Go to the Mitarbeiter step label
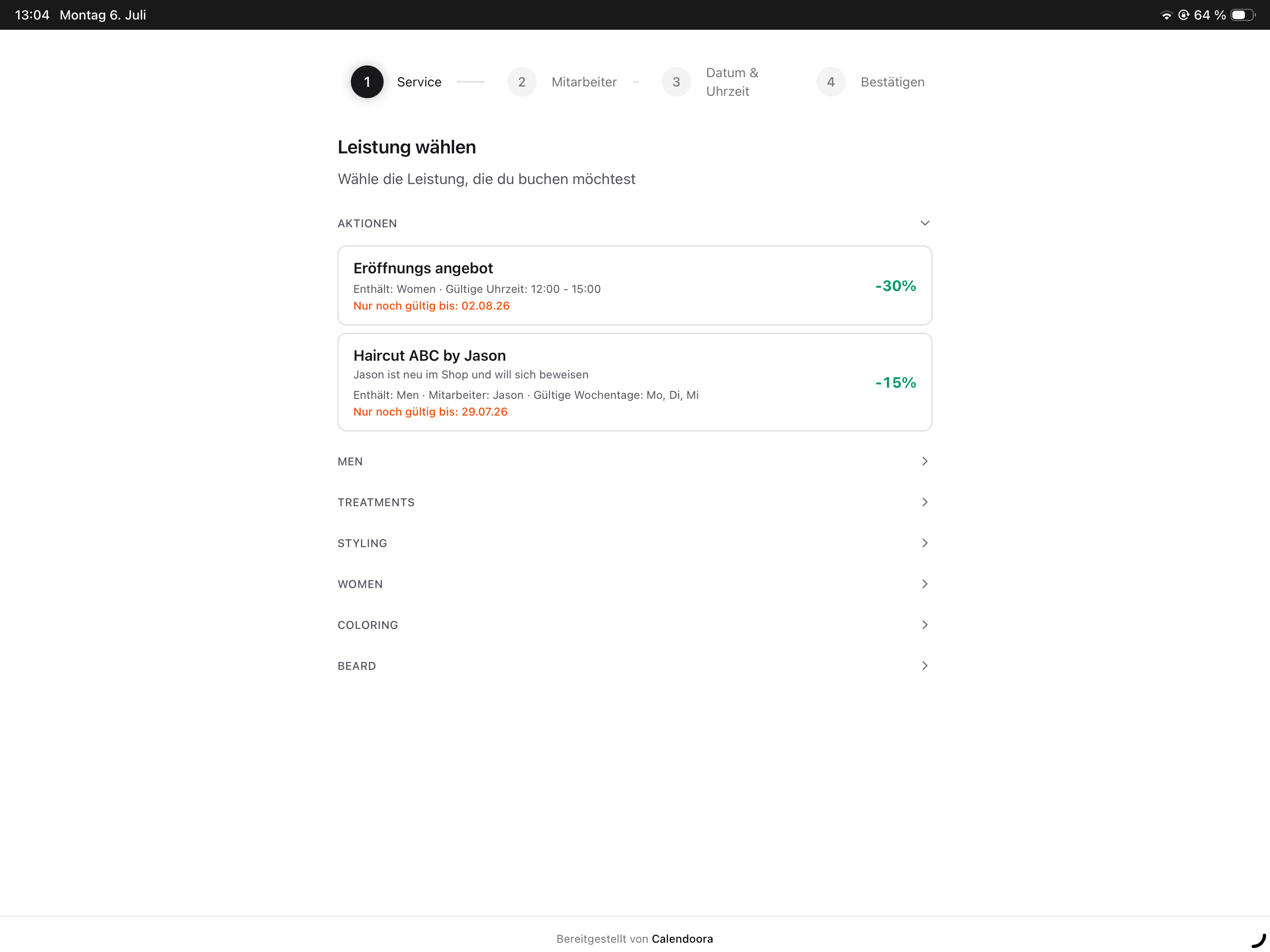This screenshot has width=1270, height=952. pyautogui.click(x=584, y=82)
